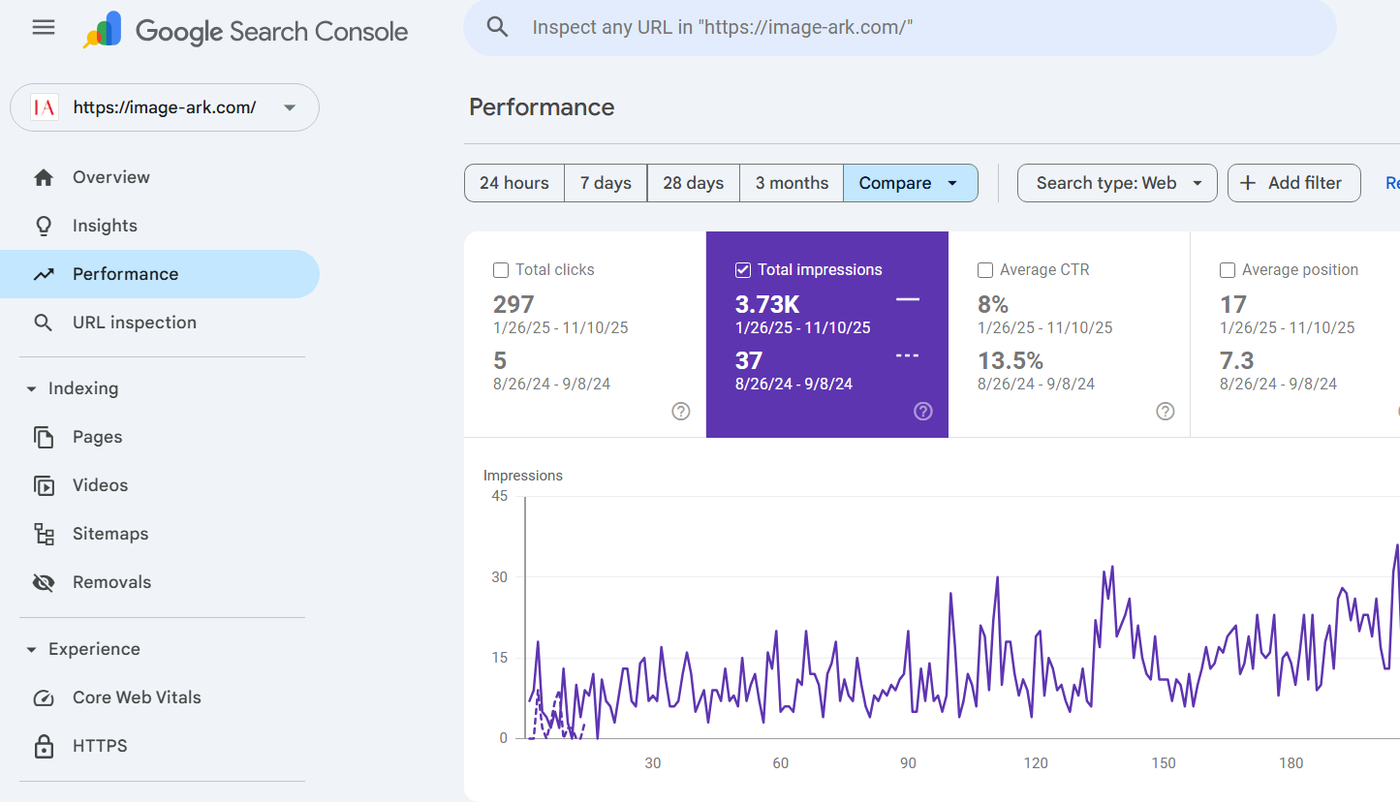Click the Add filter button
The height and width of the screenshot is (802, 1400).
click(1294, 183)
